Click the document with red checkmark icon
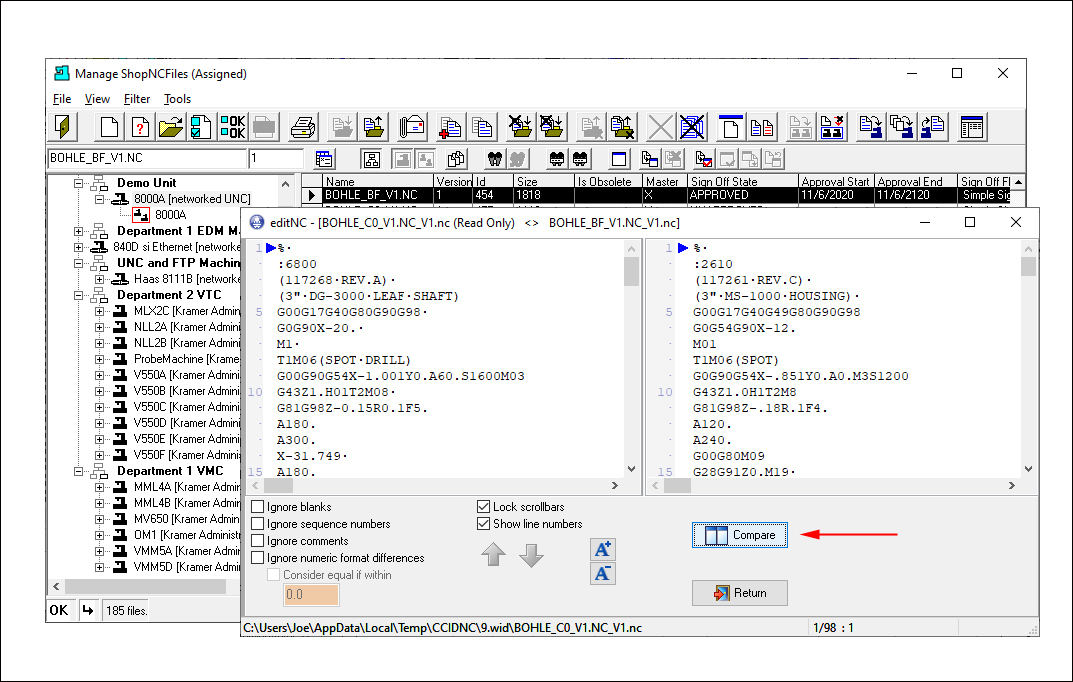Viewport: 1073px width, 682px height. (703, 159)
